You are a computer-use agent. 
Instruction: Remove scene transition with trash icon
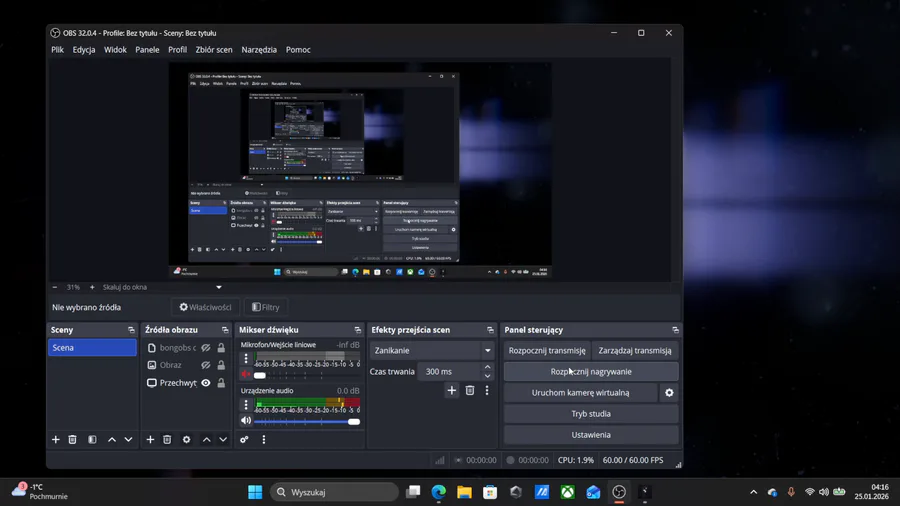point(470,391)
